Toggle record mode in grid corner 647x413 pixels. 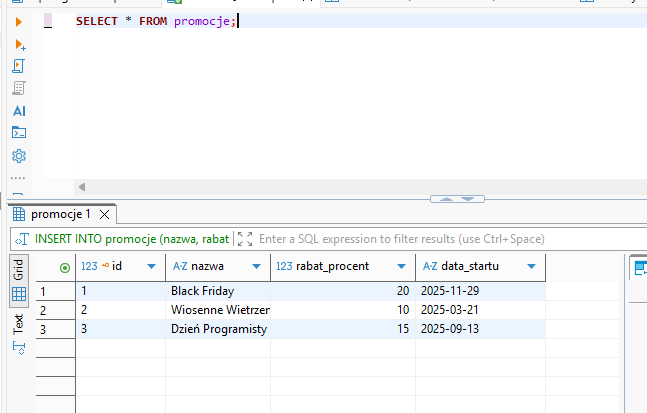click(x=65, y=267)
